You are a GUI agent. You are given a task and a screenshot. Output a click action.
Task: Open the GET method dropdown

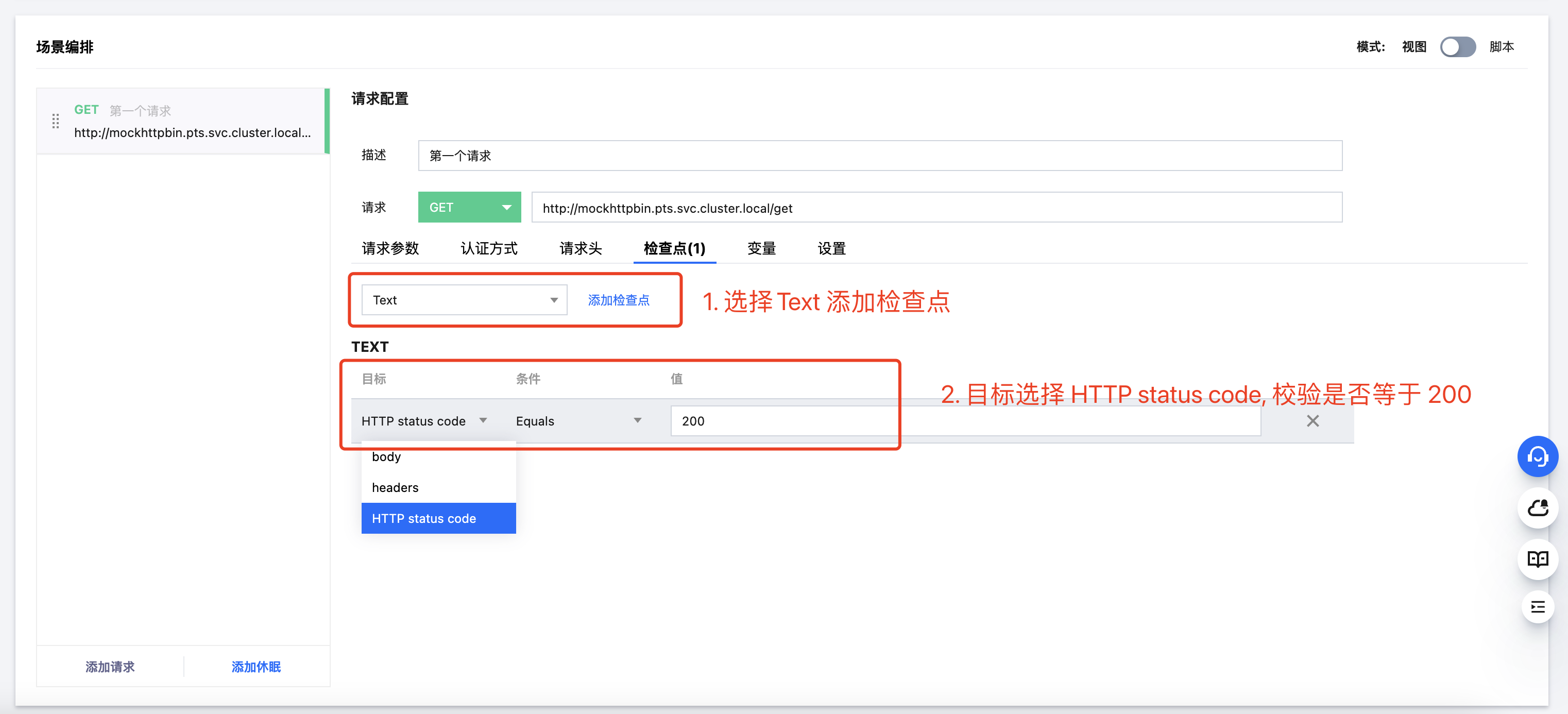pos(469,208)
